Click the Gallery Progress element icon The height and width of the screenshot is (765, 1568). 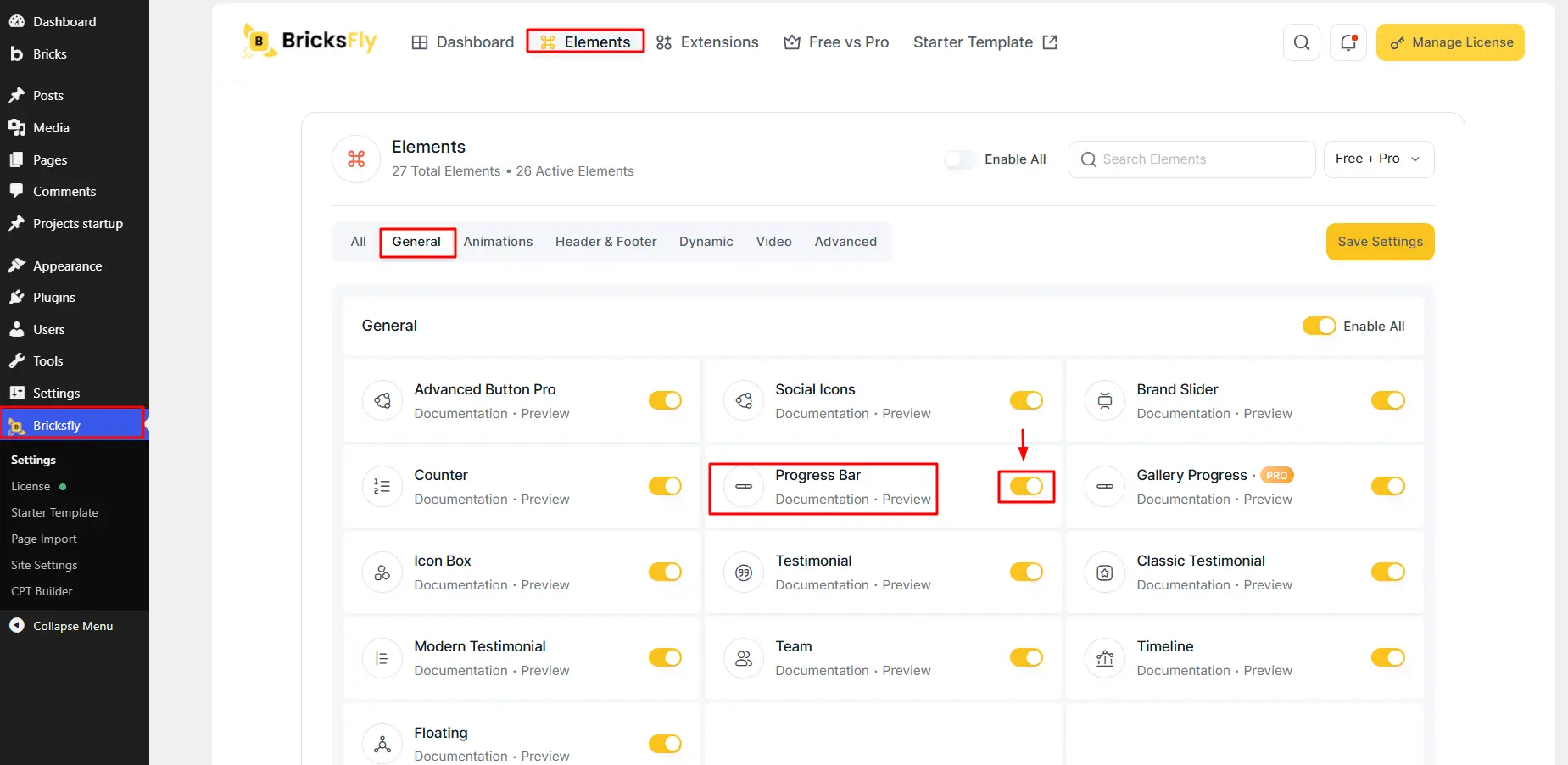click(1105, 486)
